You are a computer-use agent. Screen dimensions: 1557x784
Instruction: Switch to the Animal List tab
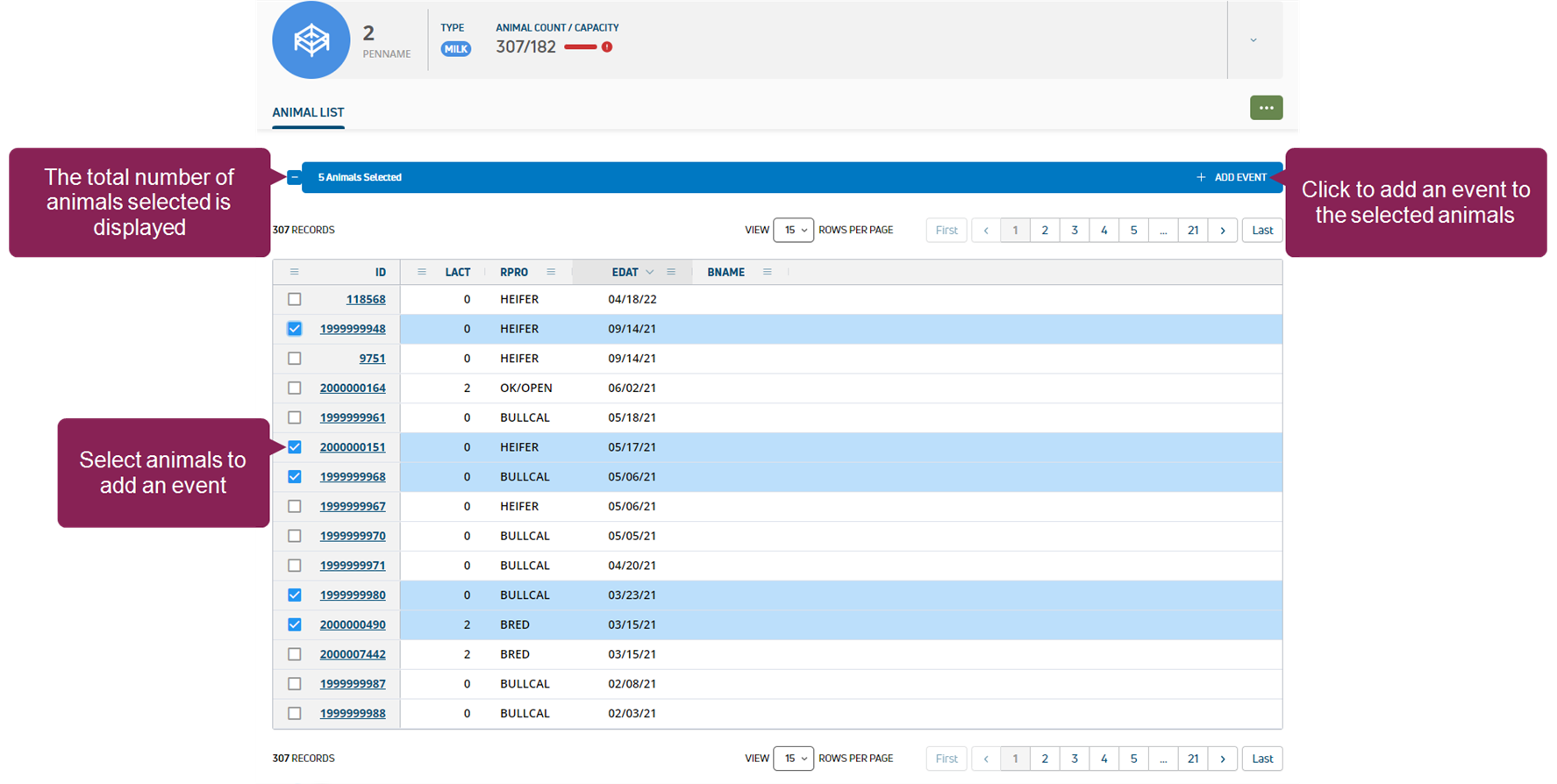[x=308, y=112]
